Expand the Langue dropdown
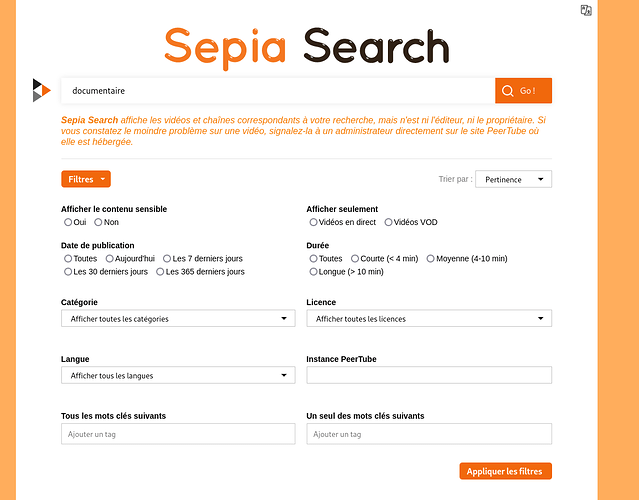This screenshot has width=639, height=500. 178,375
